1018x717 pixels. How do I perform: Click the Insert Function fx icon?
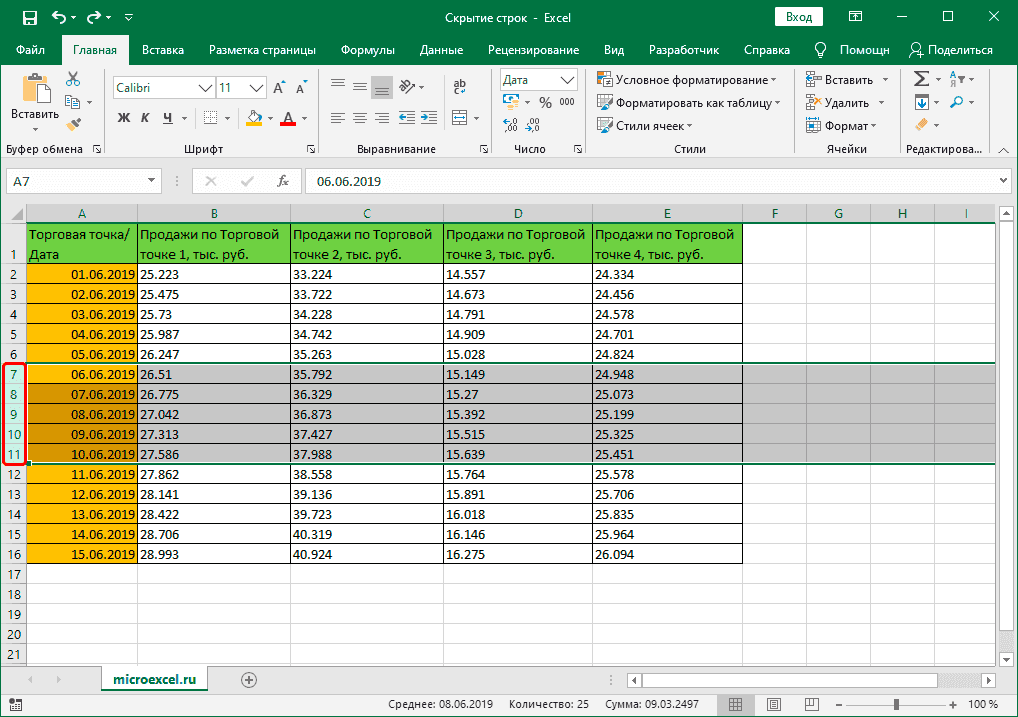point(283,181)
